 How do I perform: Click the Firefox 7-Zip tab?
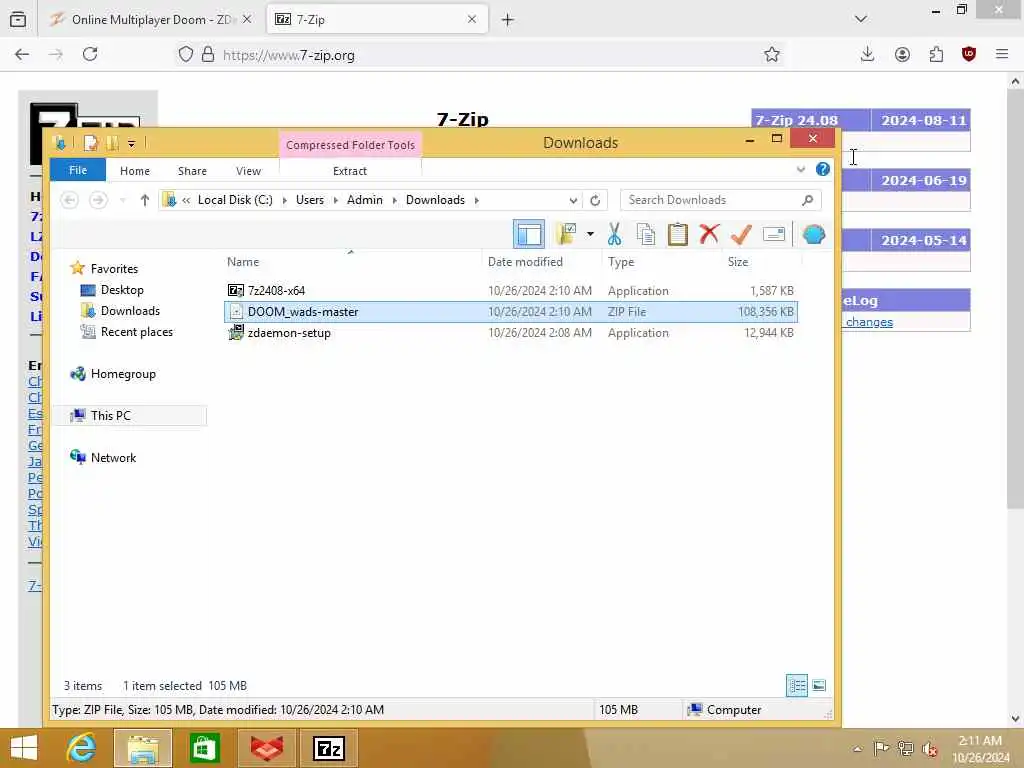377,20
